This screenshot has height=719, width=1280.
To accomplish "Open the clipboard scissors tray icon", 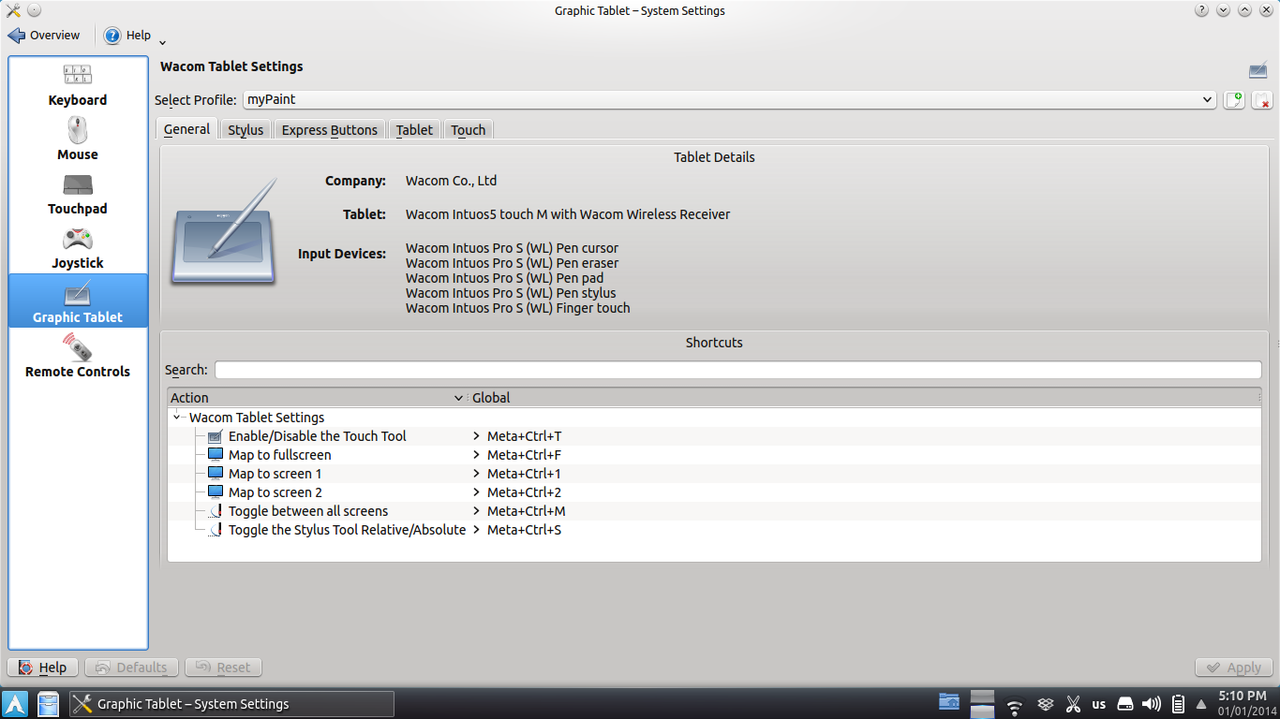I will 1073,704.
